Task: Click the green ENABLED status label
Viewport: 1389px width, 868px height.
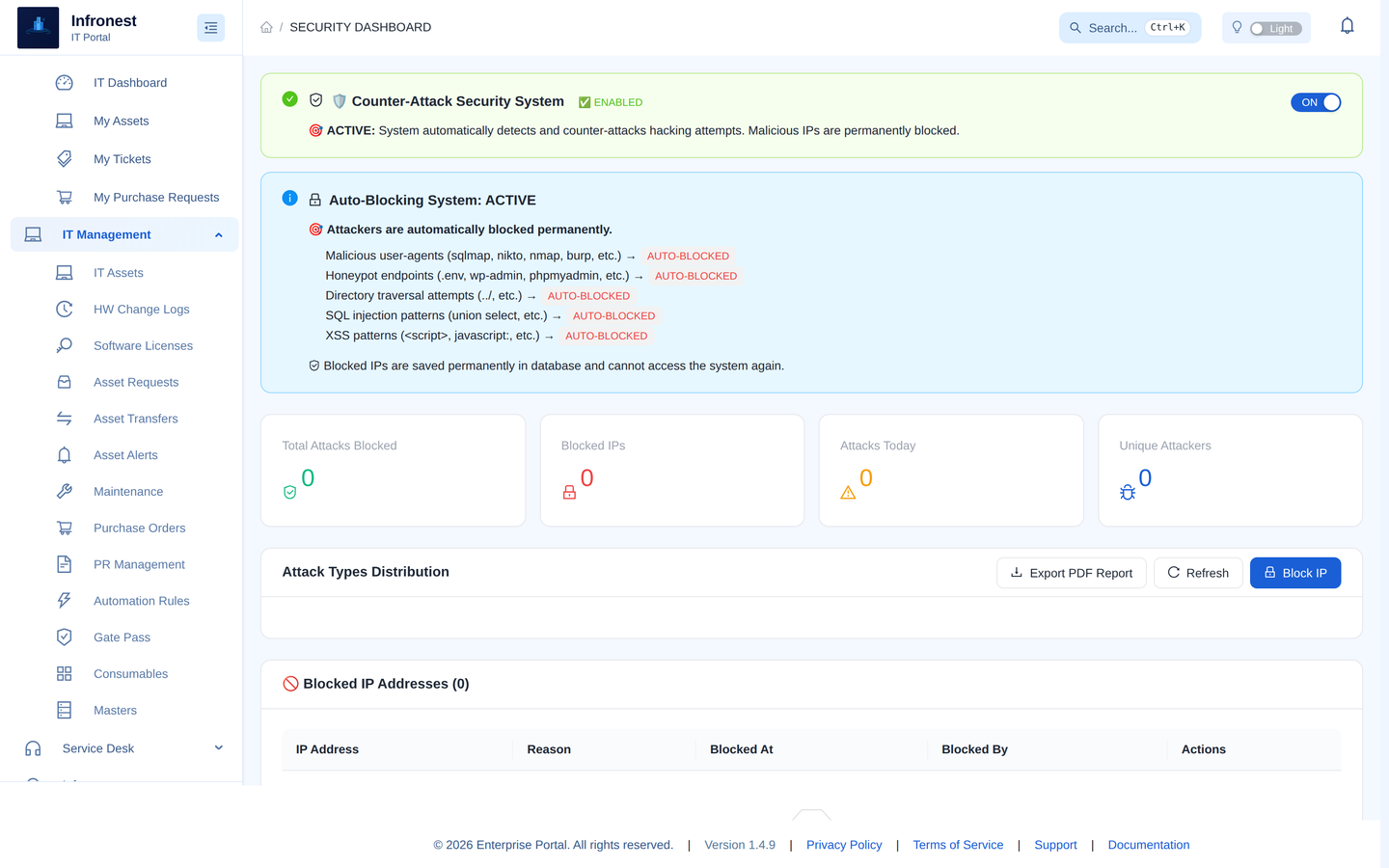Action: click(x=611, y=102)
